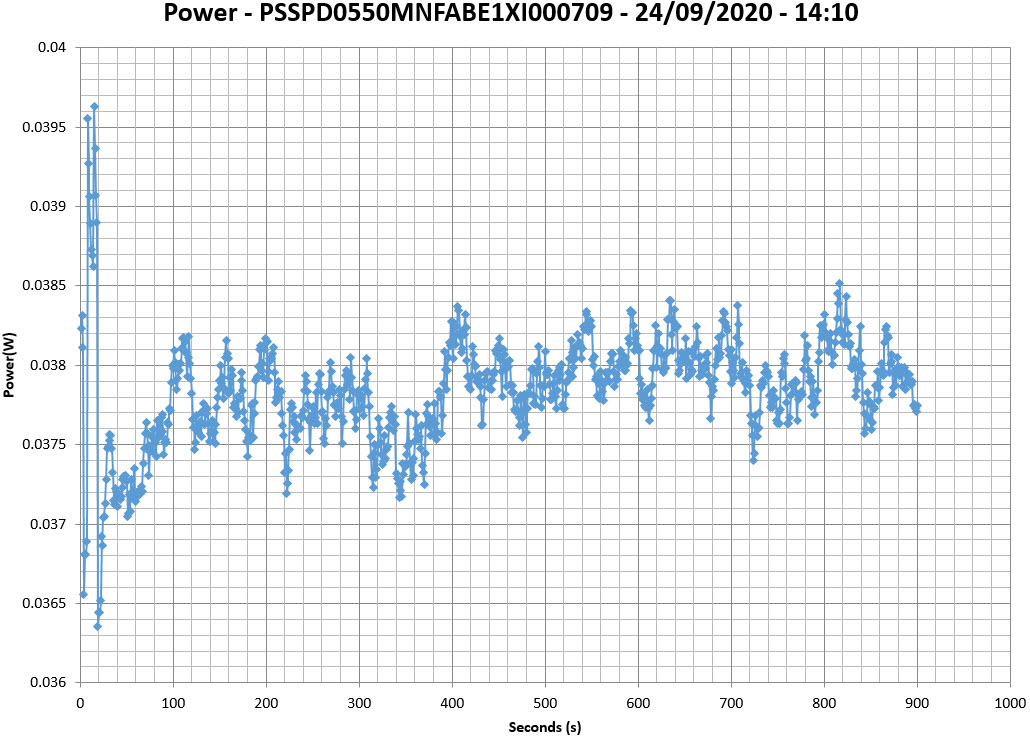Screen dimensions: 1030x738
Task: Click the 100 label on the X axis
Action: [x=173, y=702]
